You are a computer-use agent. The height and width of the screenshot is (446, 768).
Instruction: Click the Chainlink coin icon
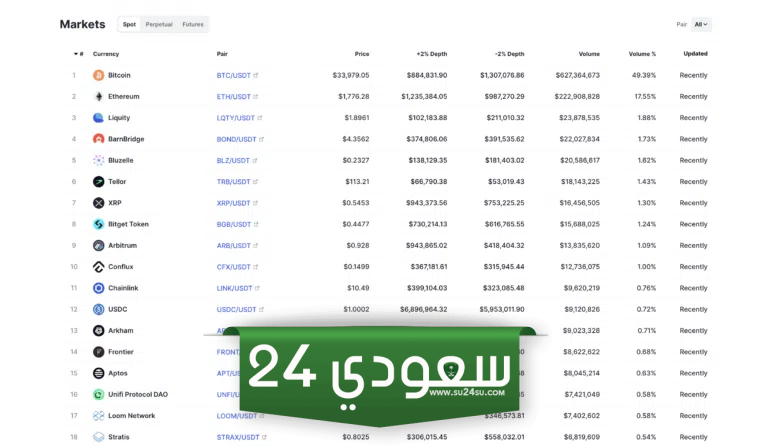(x=98, y=288)
